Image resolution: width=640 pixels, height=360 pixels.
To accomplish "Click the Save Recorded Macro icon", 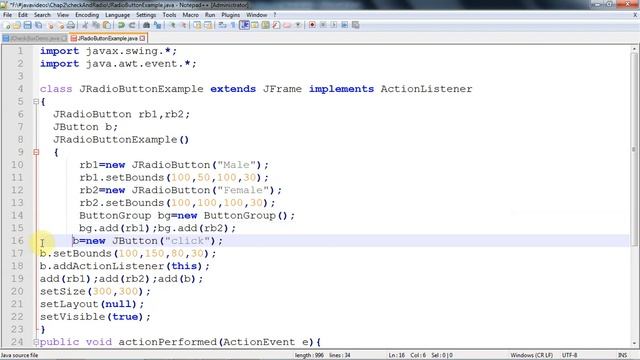I will (356, 25).
